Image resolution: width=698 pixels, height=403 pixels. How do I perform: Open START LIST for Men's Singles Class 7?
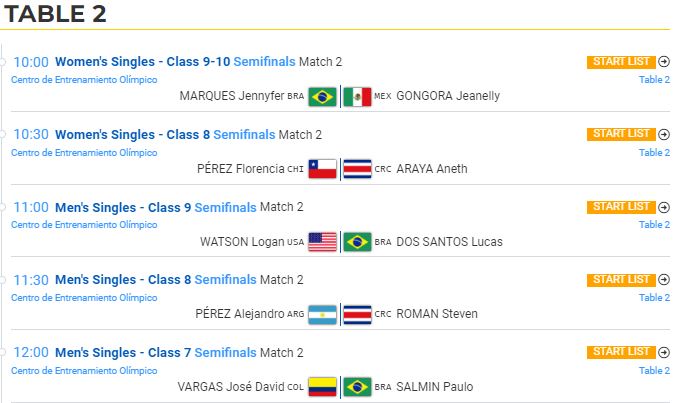621,352
